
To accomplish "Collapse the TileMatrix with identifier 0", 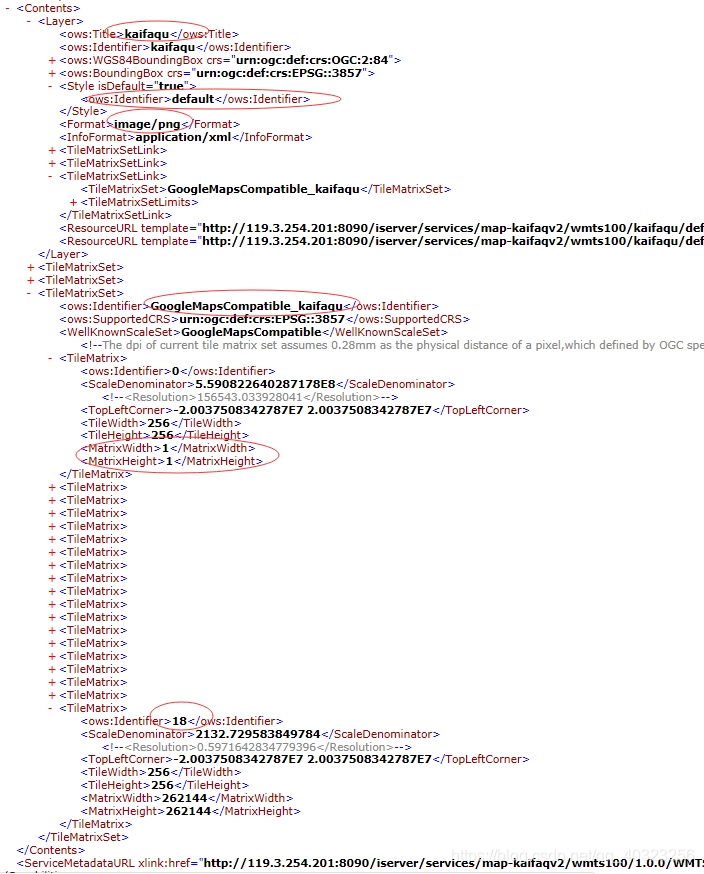I will coord(50,358).
